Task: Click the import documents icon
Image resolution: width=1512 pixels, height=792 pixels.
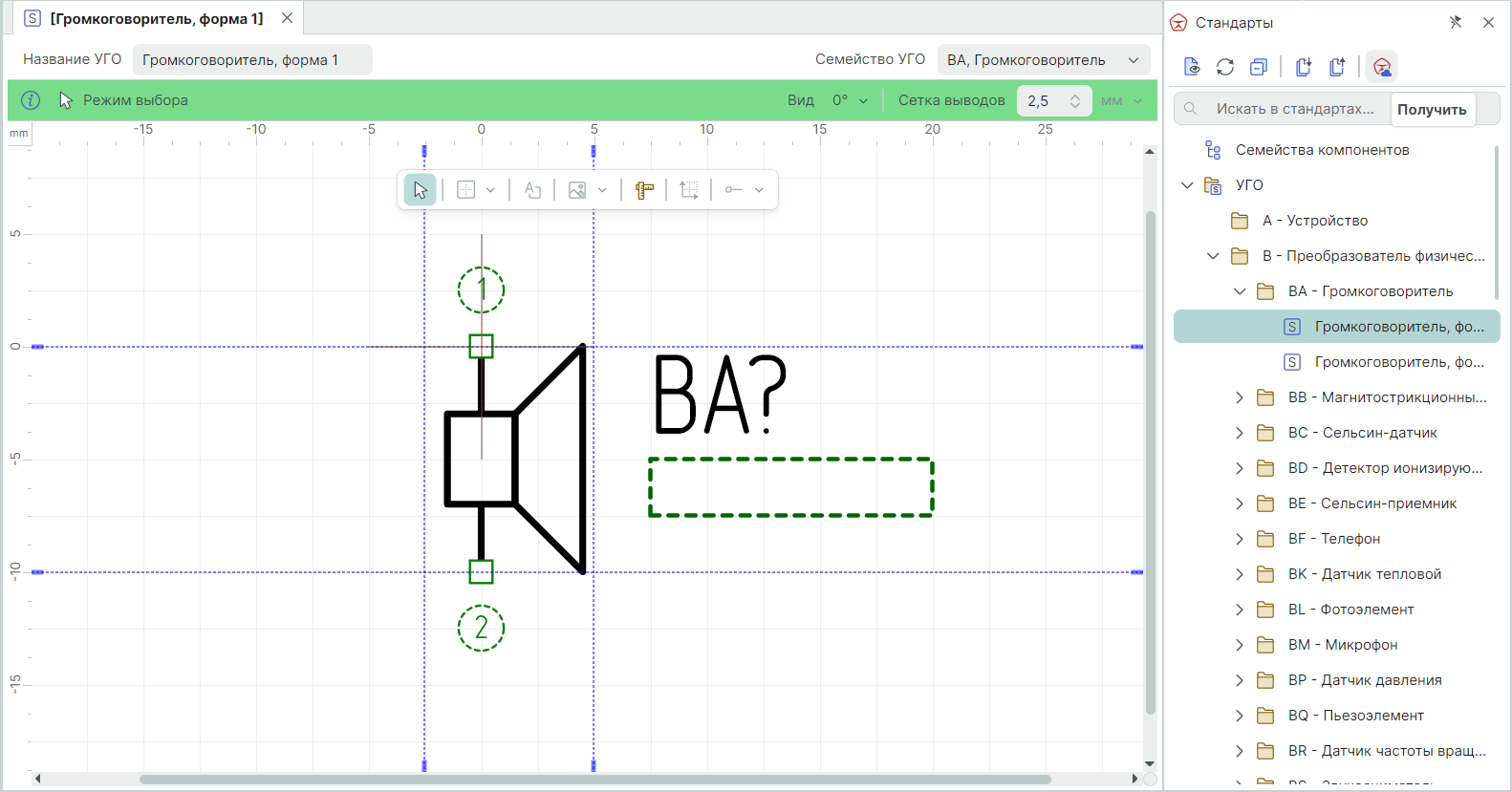Action: click(x=1303, y=67)
